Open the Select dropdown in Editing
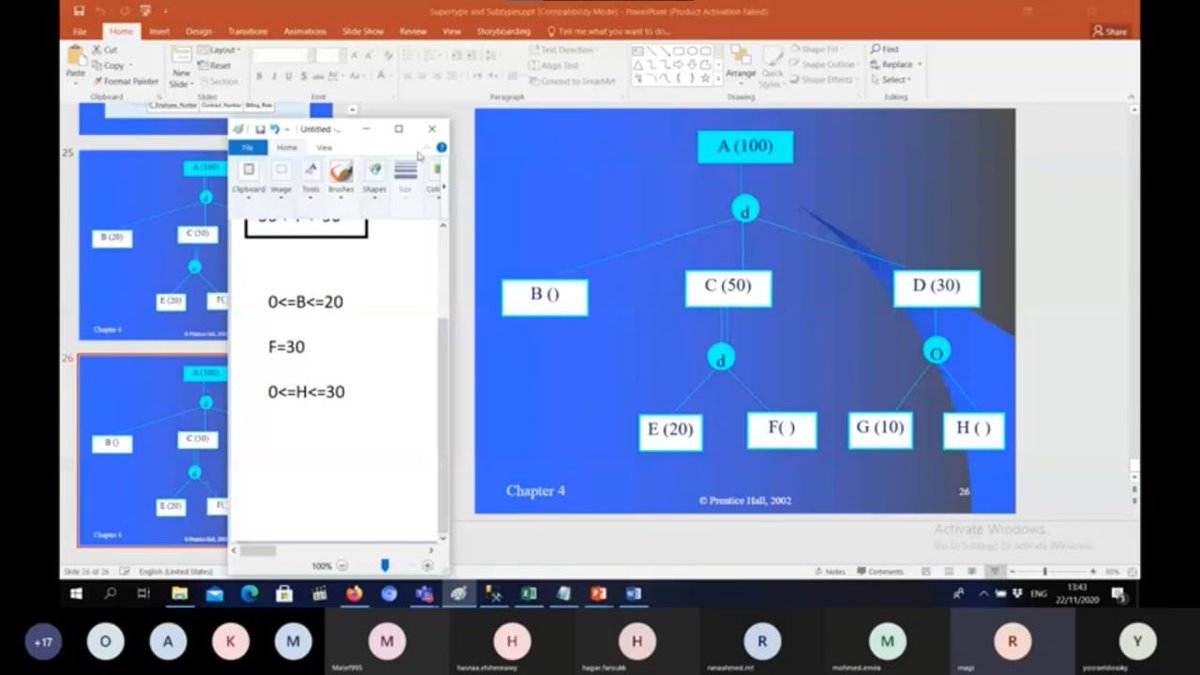Screen dimensions: 1200x675 890,79
